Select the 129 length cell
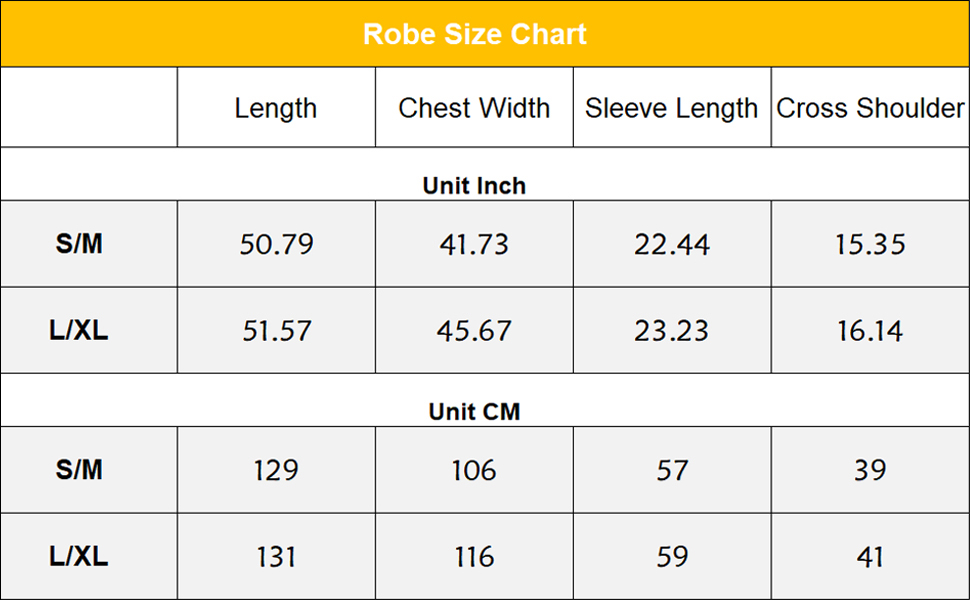This screenshot has width=970, height=600. pyautogui.click(x=276, y=470)
